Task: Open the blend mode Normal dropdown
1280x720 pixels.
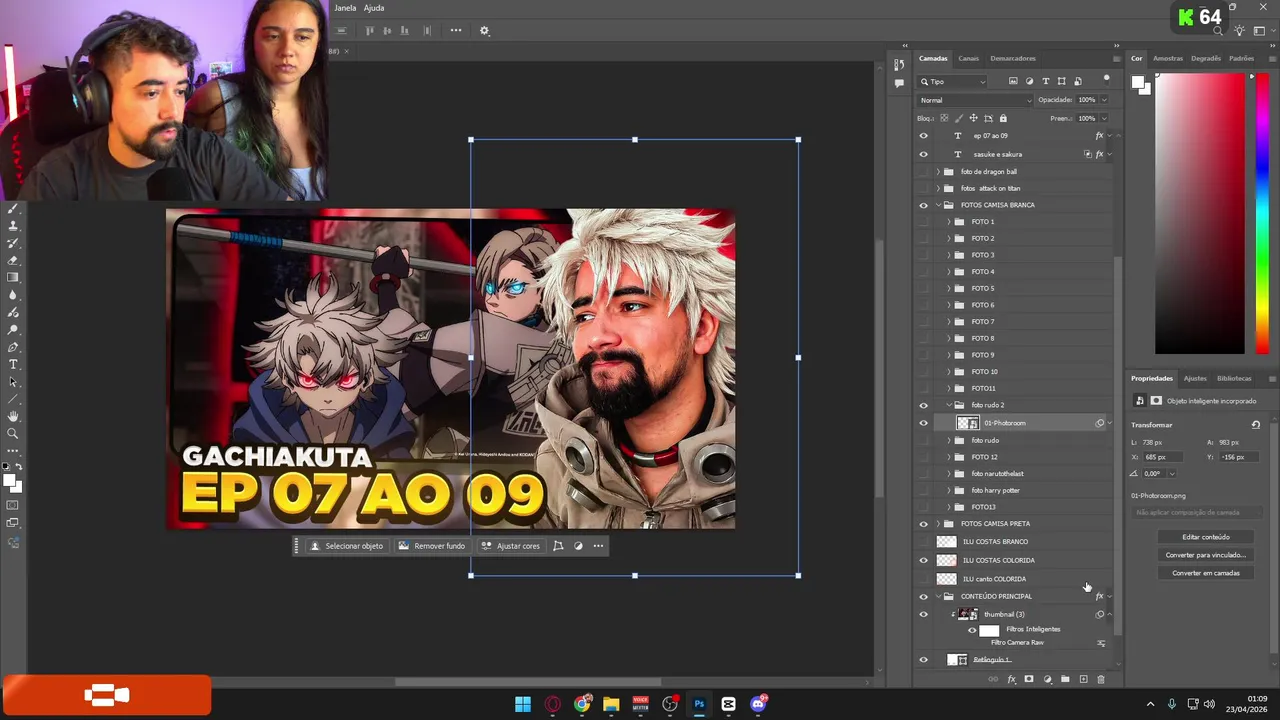Action: (x=975, y=100)
